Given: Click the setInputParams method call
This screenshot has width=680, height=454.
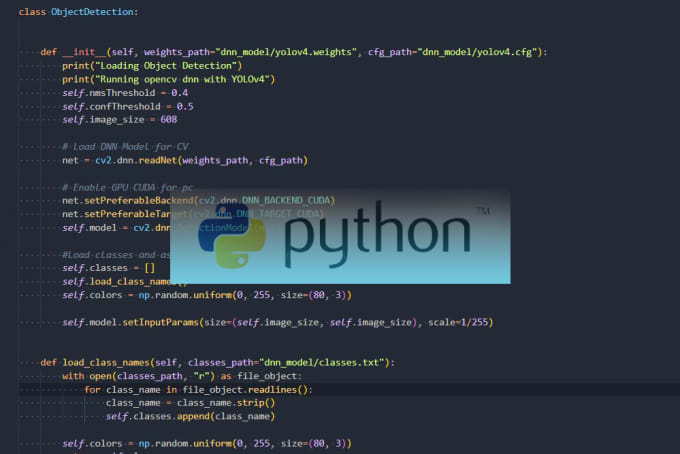Looking at the screenshot, I should pyautogui.click(x=160, y=322).
